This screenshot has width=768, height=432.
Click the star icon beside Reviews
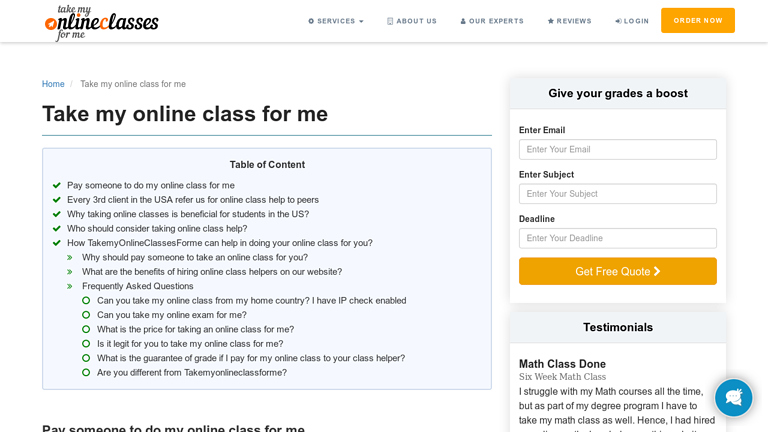point(551,21)
